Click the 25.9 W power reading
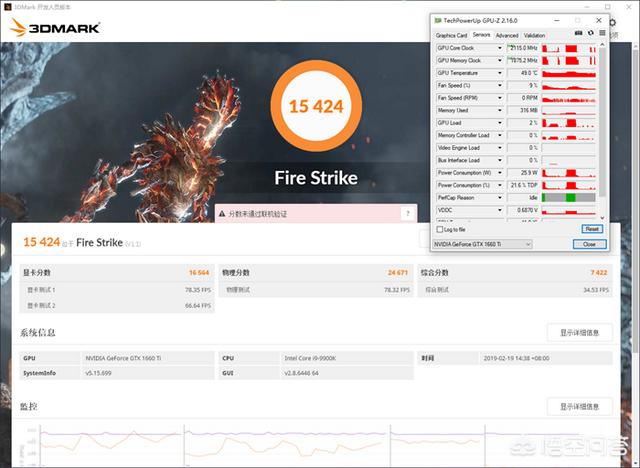Viewport: 640px width, 468px height. tap(529, 173)
